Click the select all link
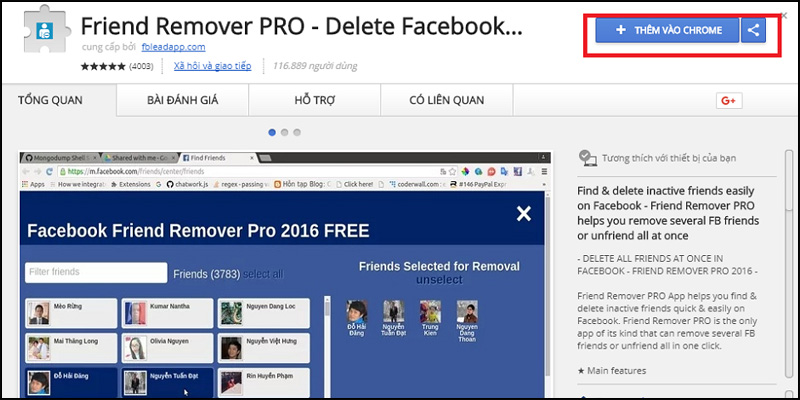The height and width of the screenshot is (400, 800). click(263, 274)
